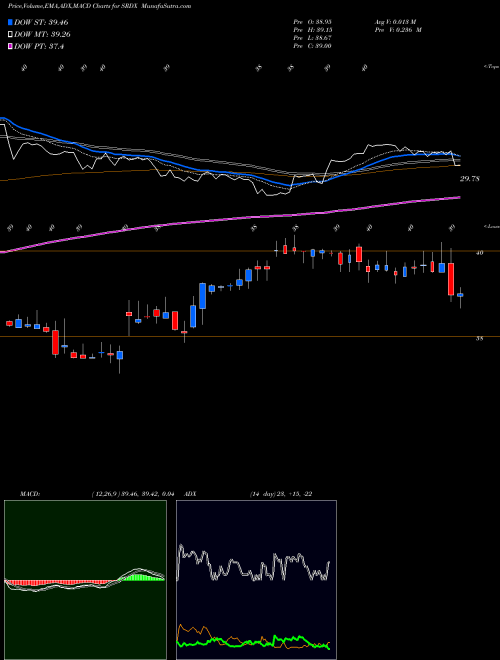This screenshot has width=500, height=660.
Task: Select the 'DOW MT: 39.26' legend text
Action: (x=42, y=35)
